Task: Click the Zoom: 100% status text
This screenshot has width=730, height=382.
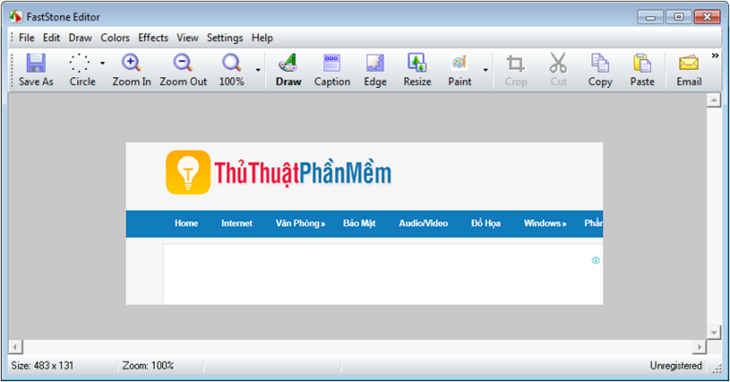Action: (x=148, y=366)
